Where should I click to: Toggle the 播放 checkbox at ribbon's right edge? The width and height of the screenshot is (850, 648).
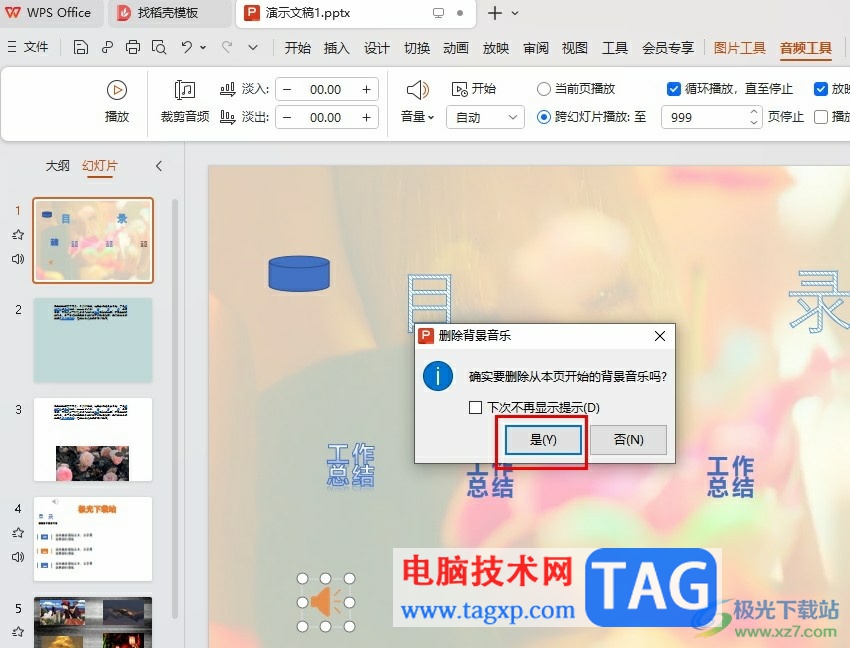pyautogui.click(x=821, y=117)
